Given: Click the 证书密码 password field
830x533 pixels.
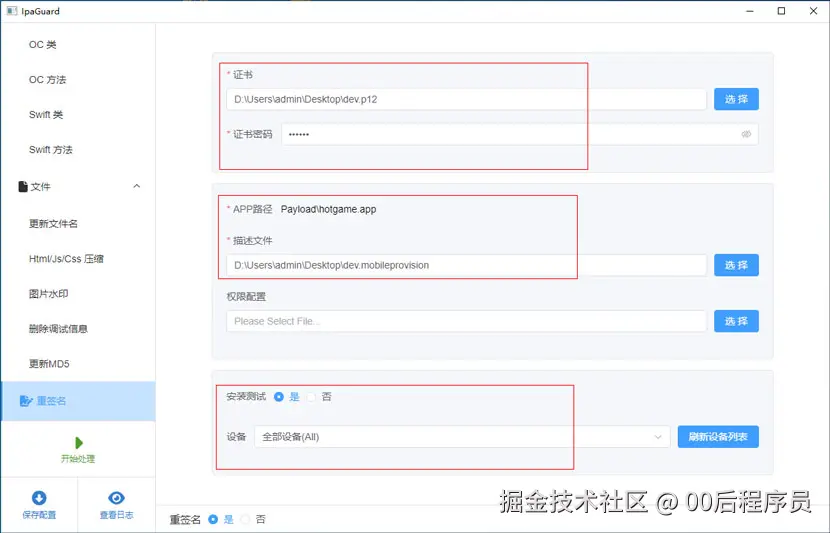Looking at the screenshot, I should 519,134.
